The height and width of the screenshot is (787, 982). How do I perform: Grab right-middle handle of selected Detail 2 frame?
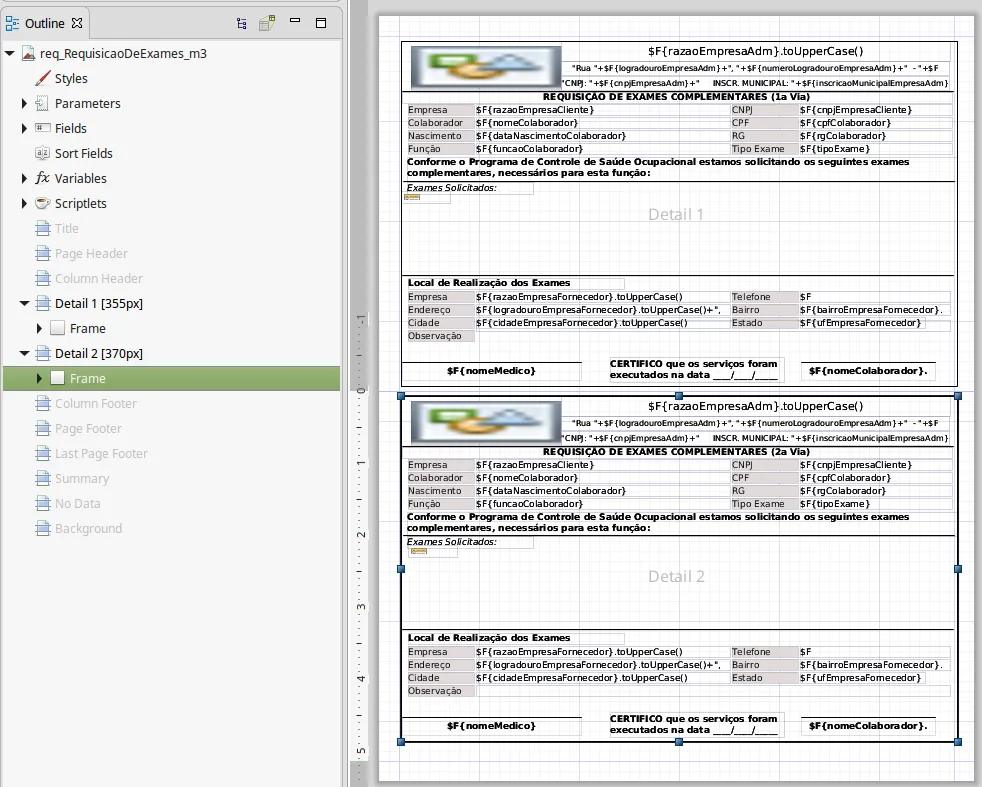click(958, 568)
